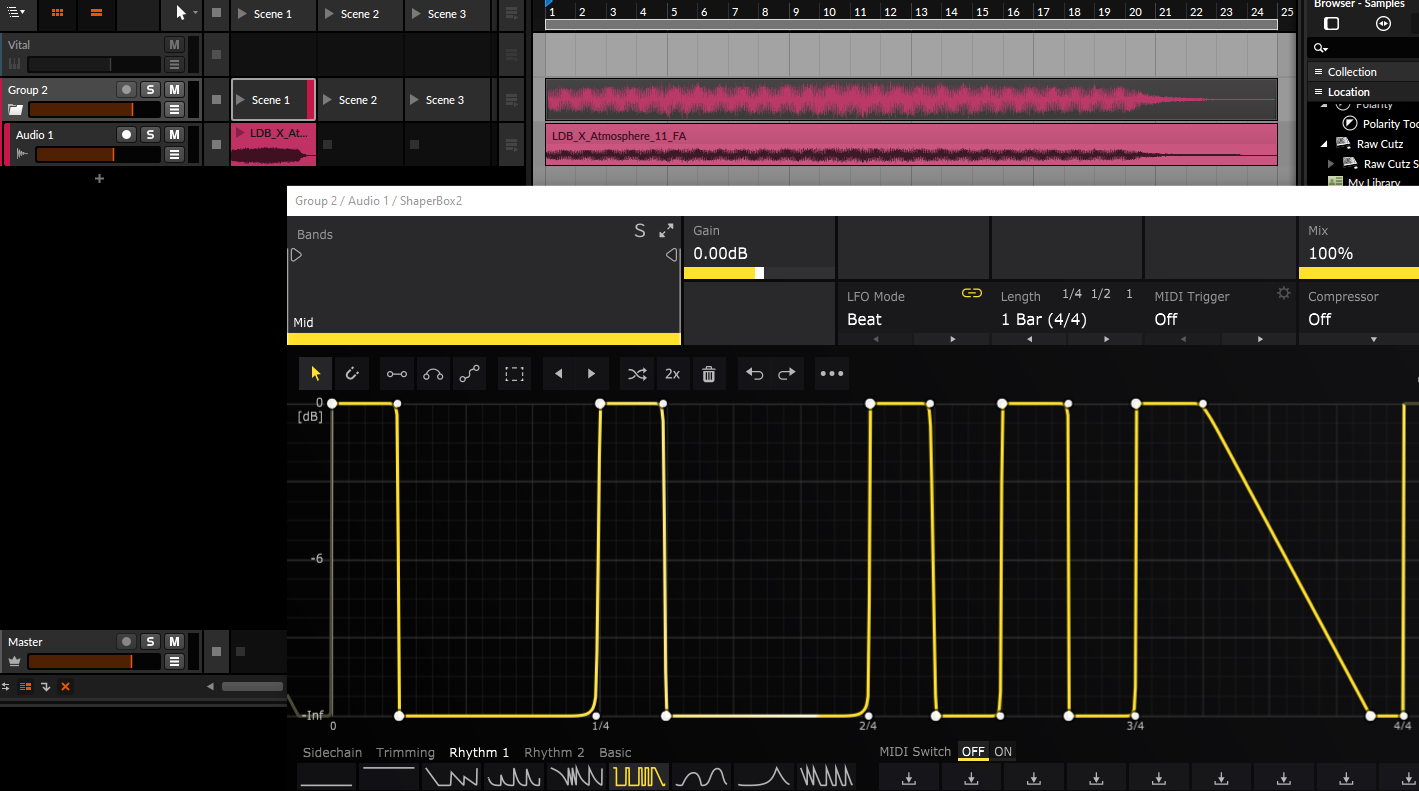Click the 2x double pattern button
The height and width of the screenshot is (791, 1419).
(673, 374)
